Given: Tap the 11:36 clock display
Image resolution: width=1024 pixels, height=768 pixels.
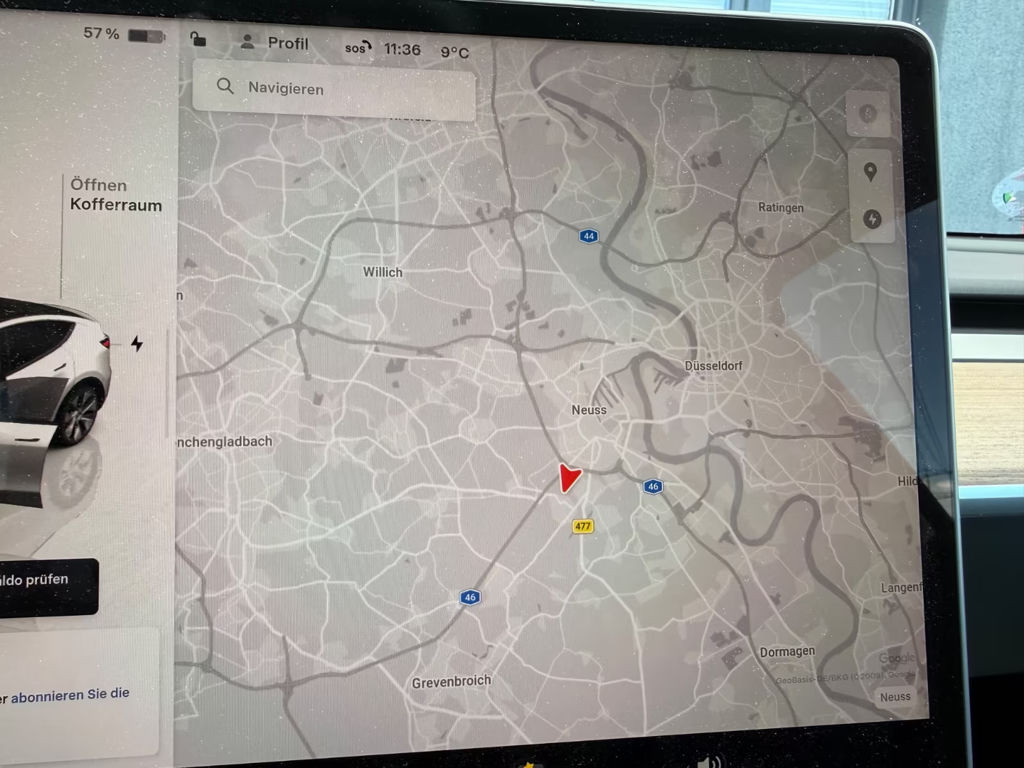Looking at the screenshot, I should [x=402, y=49].
